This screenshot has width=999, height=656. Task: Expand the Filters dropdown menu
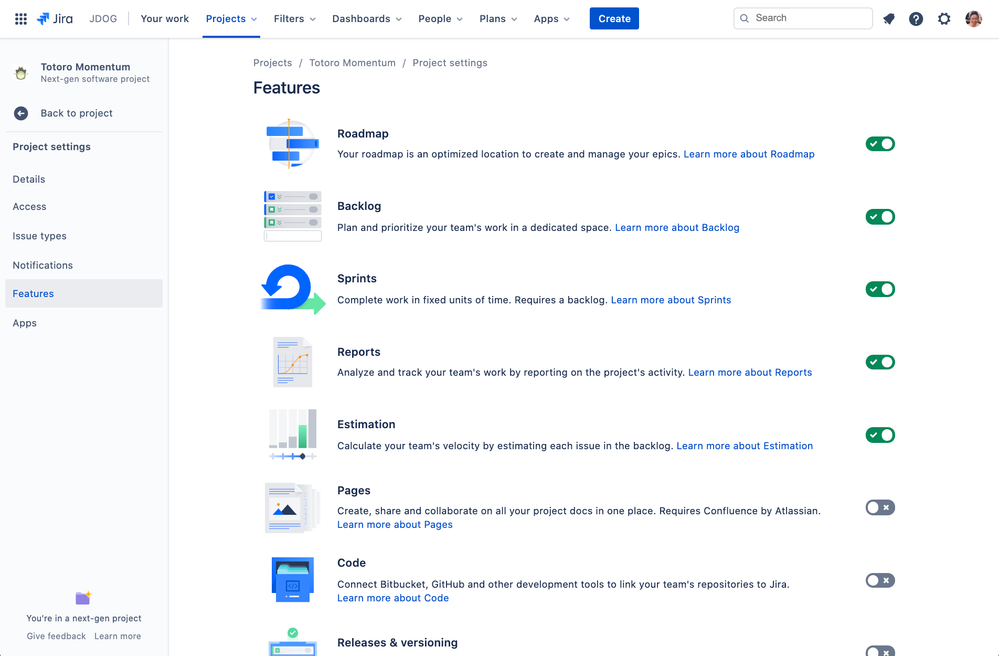[x=294, y=18]
